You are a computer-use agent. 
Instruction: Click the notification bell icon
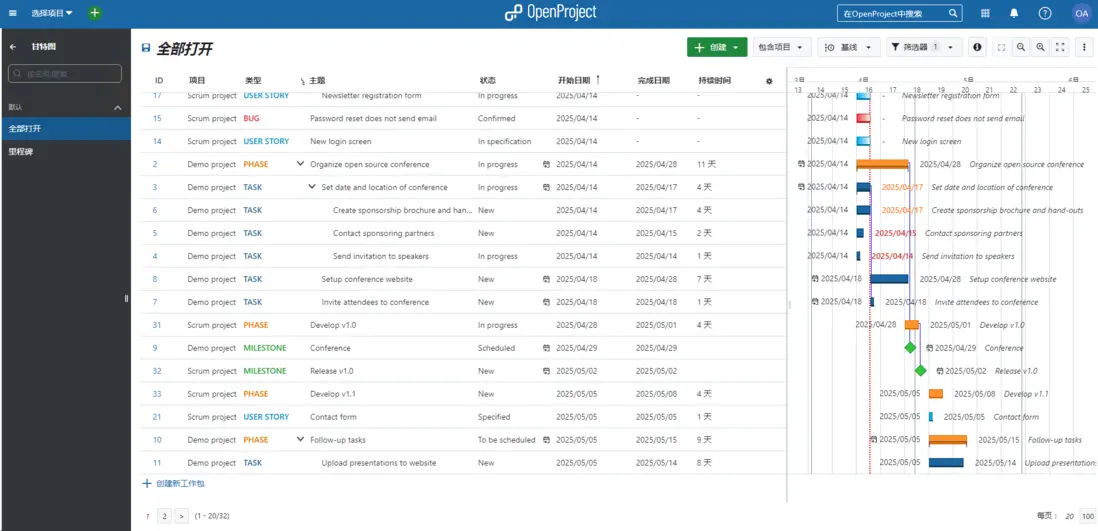tap(1014, 13)
